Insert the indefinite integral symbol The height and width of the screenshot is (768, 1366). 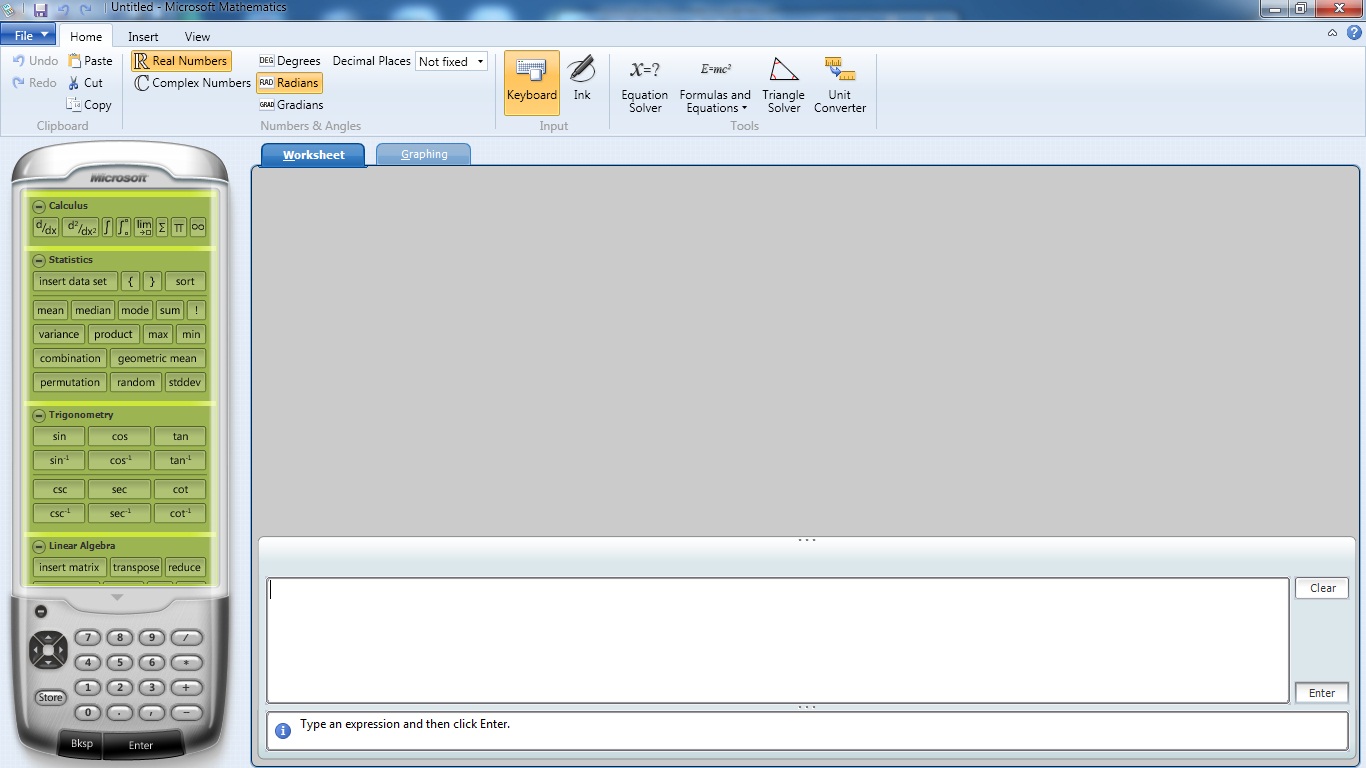(x=107, y=228)
